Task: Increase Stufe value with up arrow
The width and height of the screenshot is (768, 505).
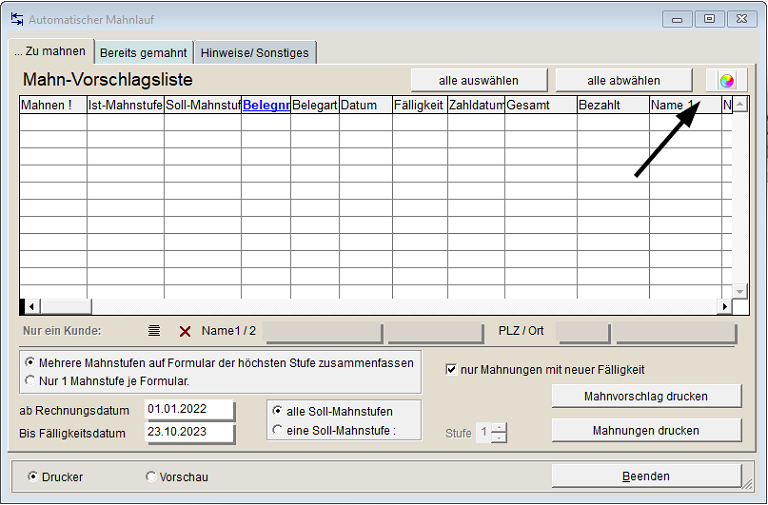Action: (x=499, y=427)
